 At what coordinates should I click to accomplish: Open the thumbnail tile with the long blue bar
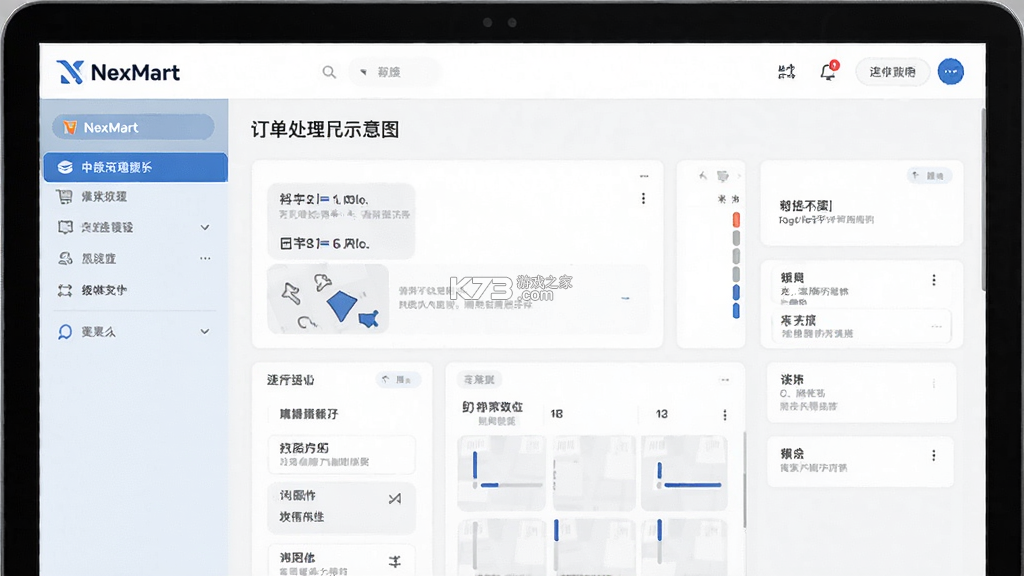[684, 473]
